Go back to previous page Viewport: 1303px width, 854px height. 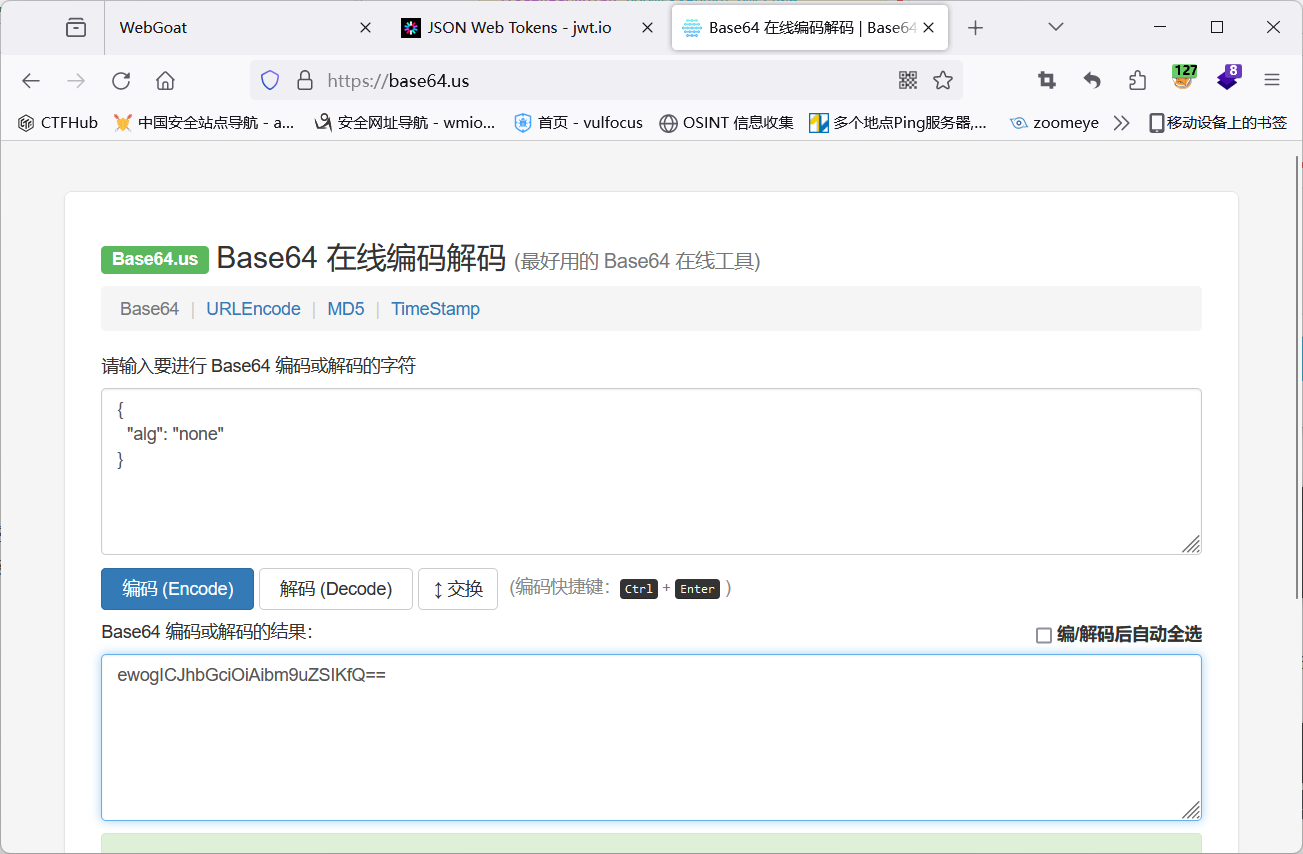coord(31,81)
